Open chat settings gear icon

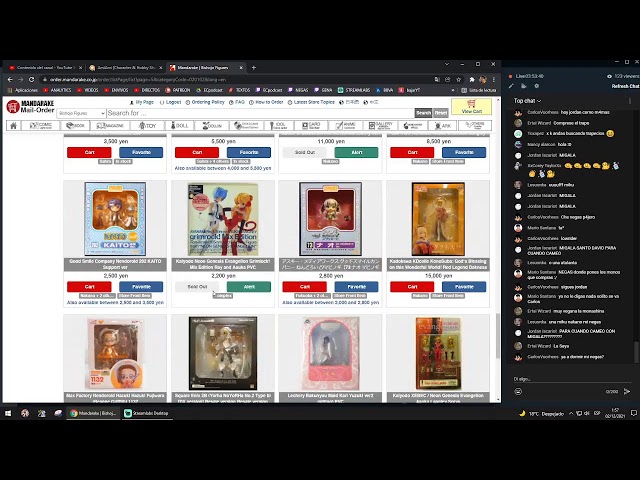click(x=537, y=86)
